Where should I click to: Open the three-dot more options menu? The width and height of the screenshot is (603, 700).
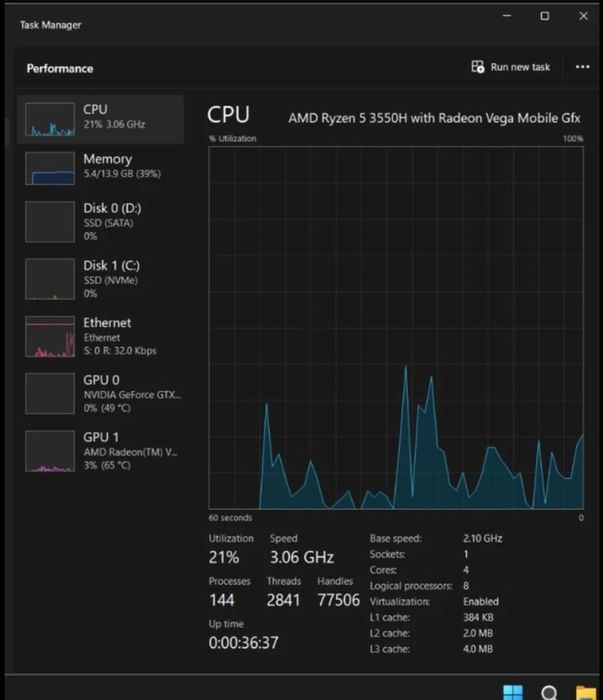click(x=583, y=67)
